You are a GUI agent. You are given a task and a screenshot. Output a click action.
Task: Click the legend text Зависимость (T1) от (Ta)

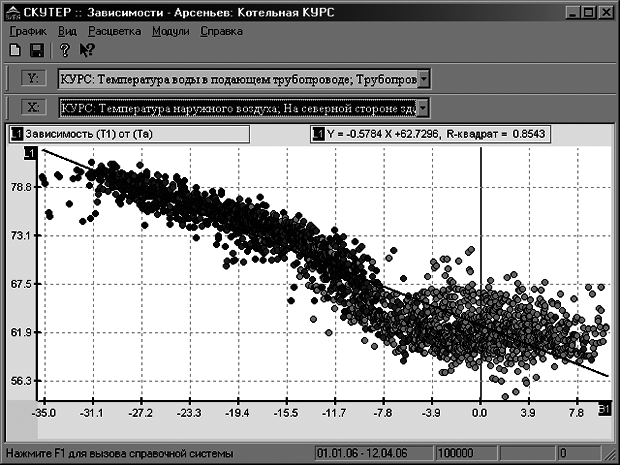pos(89,134)
